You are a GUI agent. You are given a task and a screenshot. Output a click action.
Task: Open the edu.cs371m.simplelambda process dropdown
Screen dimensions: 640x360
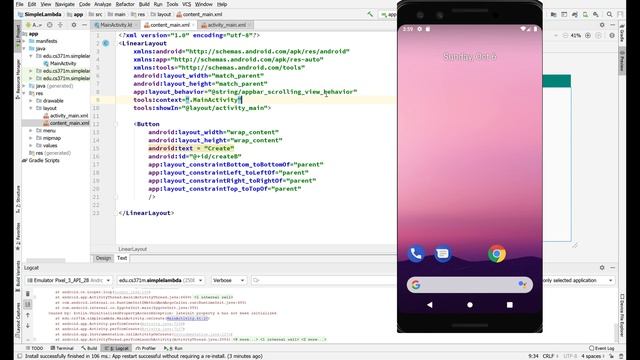tap(160, 280)
